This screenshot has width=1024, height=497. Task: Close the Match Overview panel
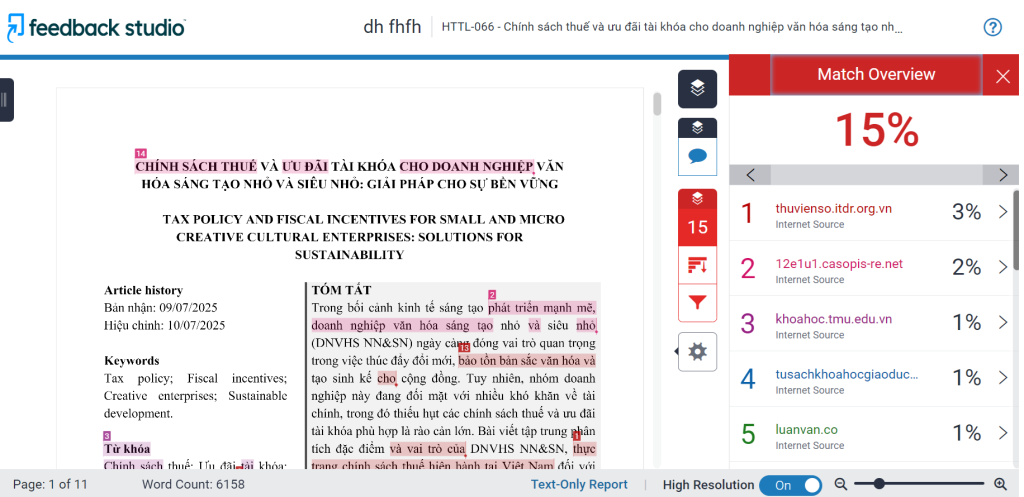tap(1003, 76)
